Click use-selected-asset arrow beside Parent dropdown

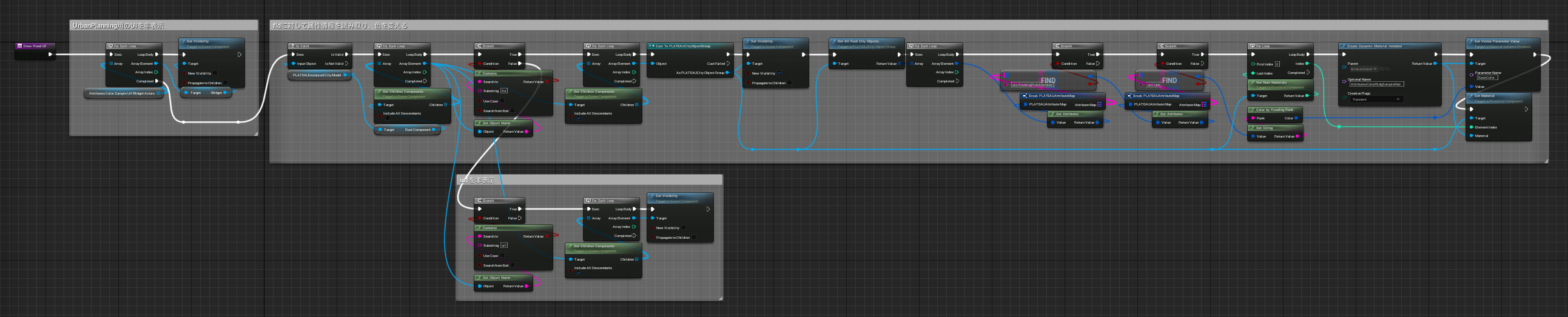click(1382, 68)
